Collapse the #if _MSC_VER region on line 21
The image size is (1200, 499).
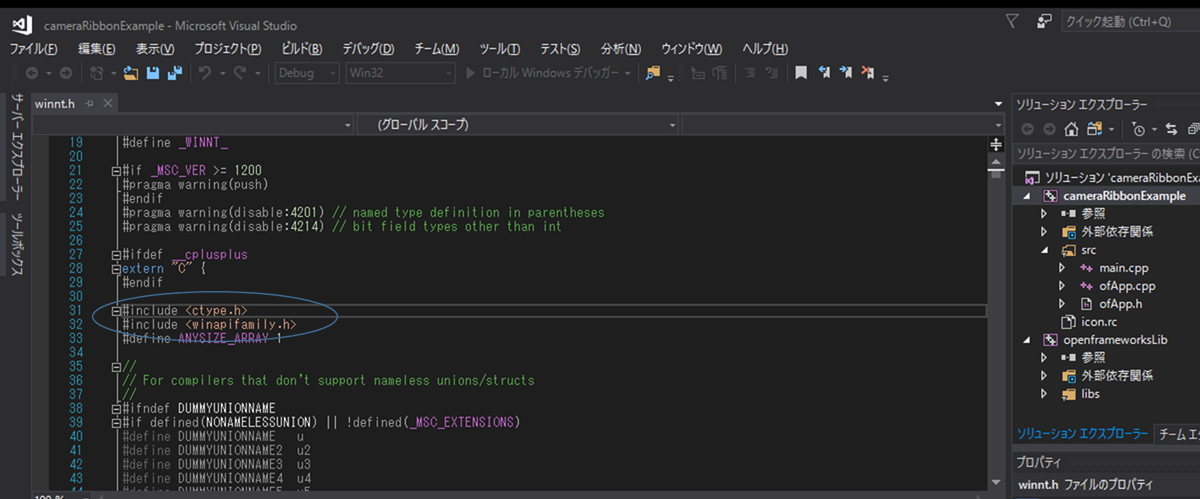(117, 171)
